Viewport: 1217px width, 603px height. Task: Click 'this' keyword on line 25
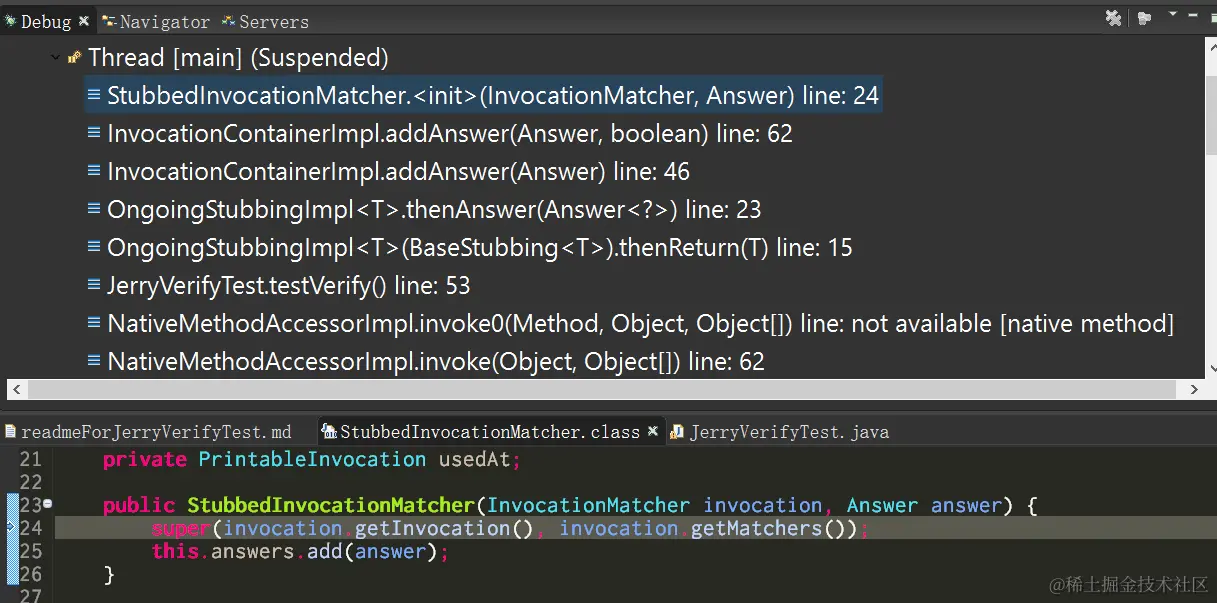(175, 551)
